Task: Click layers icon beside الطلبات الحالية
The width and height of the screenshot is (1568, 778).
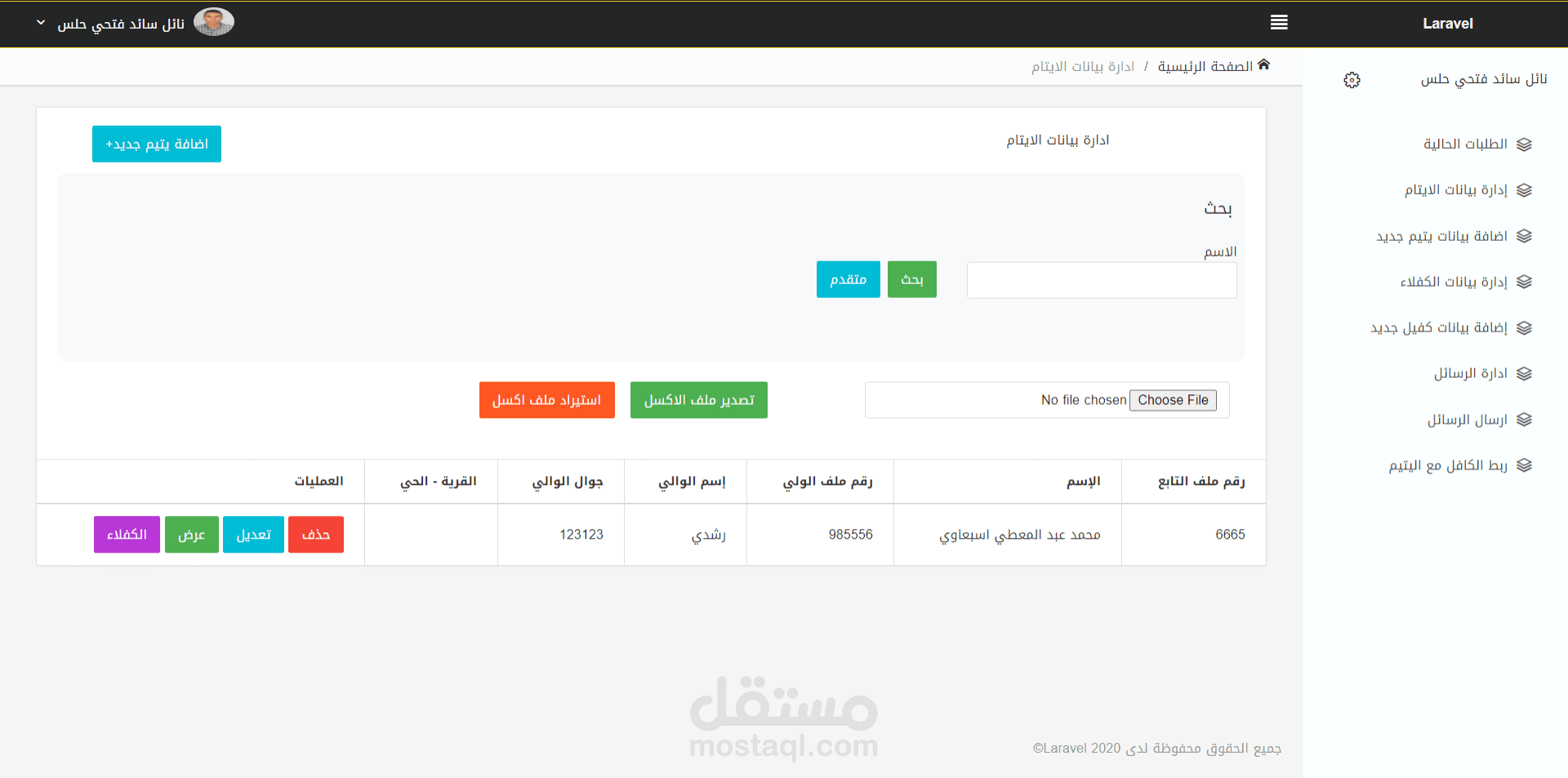Action: pyautogui.click(x=1524, y=144)
